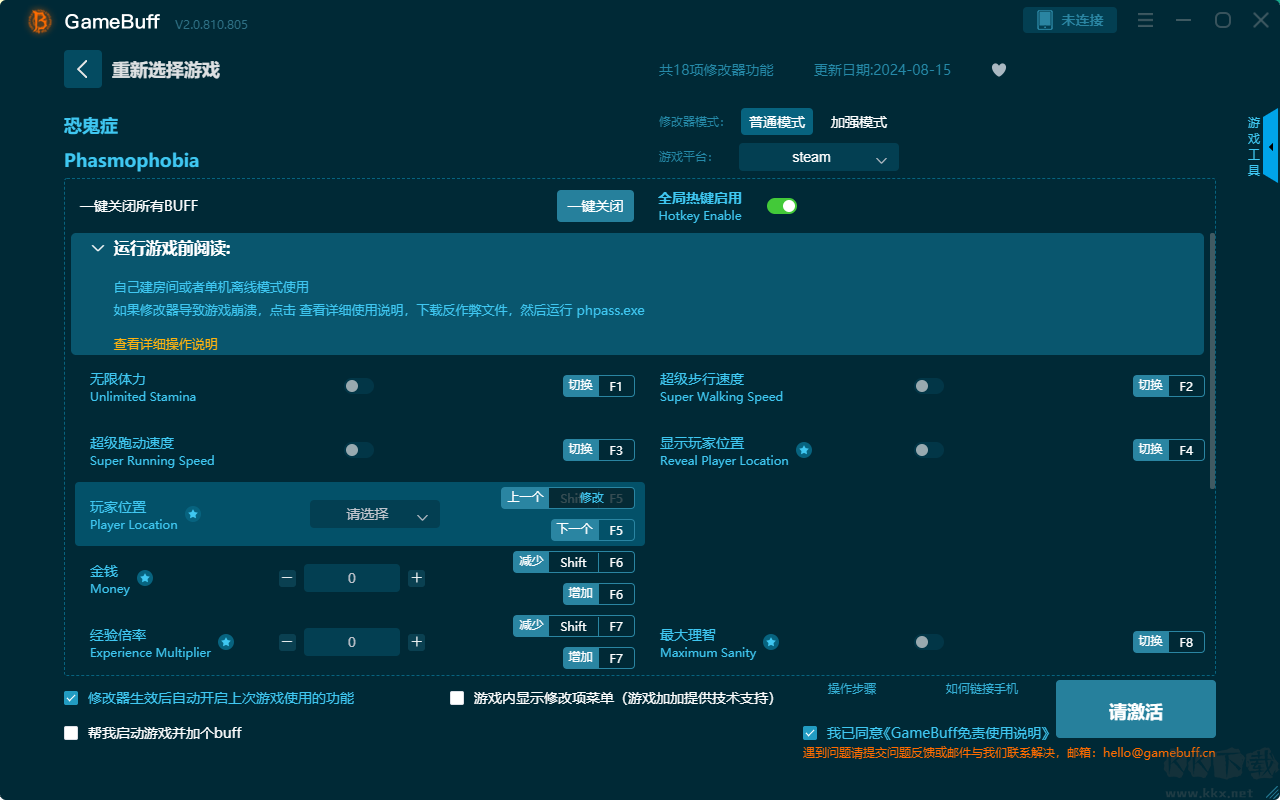
Task: Open the steam platform dropdown
Action: click(818, 157)
